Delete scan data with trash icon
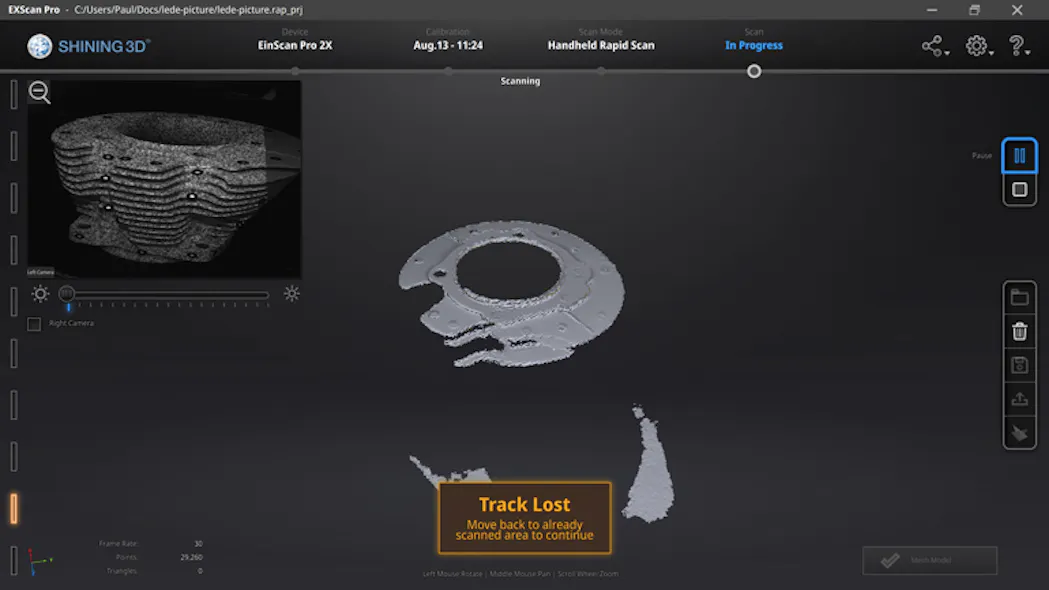The image size is (1049, 590). (x=1019, y=331)
